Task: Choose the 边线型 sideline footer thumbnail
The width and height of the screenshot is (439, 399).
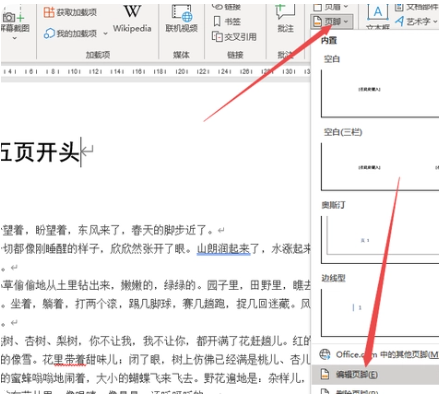Action: point(380,313)
